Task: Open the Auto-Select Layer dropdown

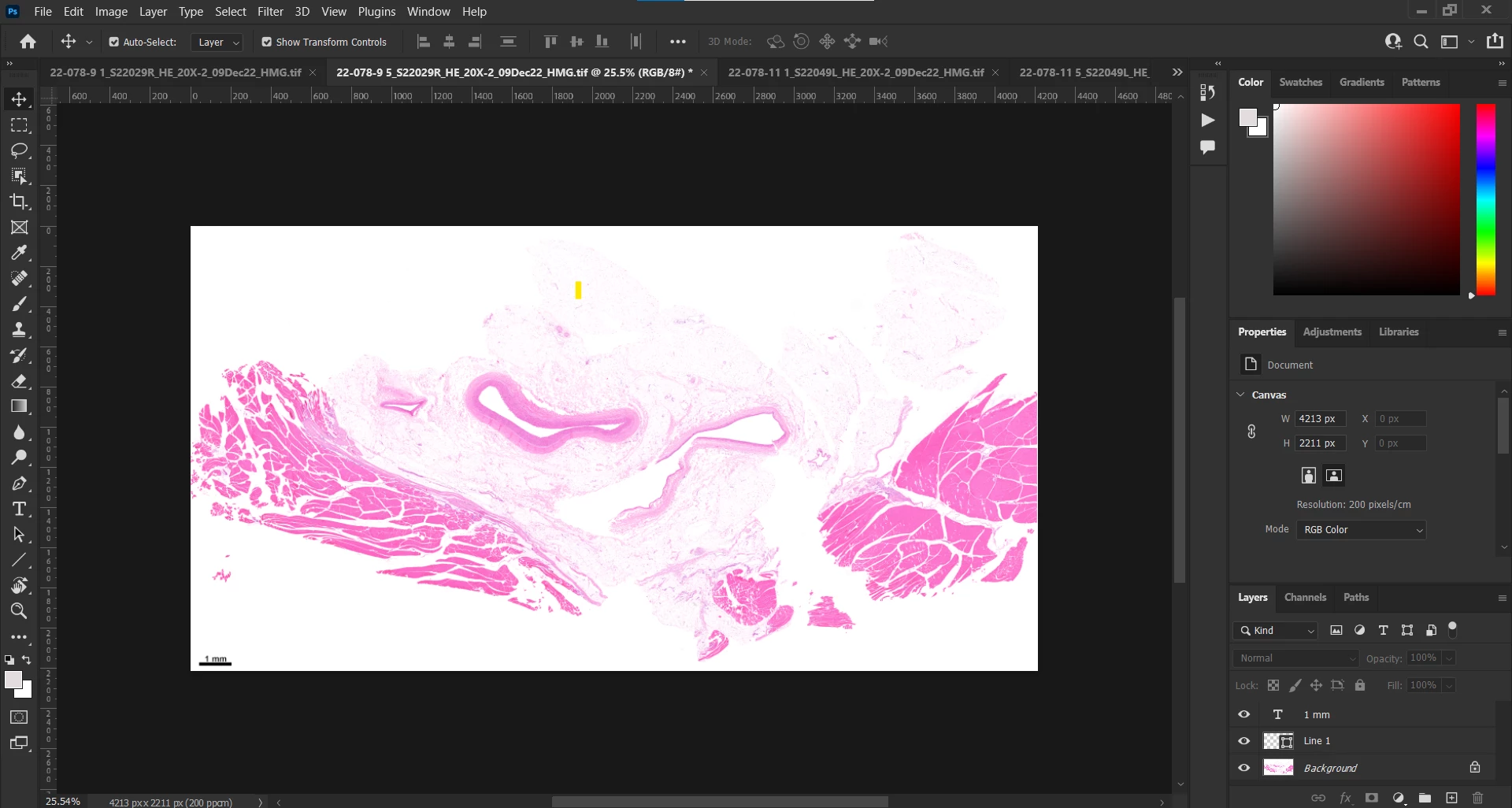Action: pos(219,43)
